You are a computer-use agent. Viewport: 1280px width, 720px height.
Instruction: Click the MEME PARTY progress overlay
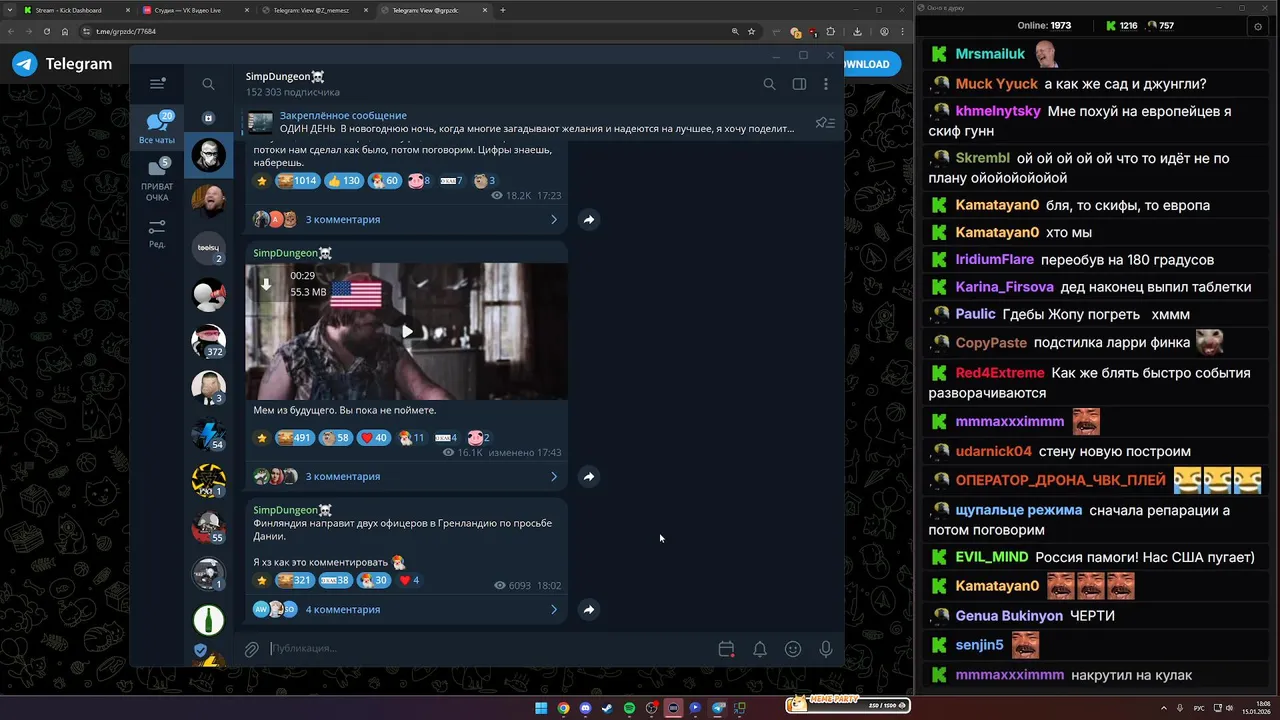pyautogui.click(x=848, y=704)
